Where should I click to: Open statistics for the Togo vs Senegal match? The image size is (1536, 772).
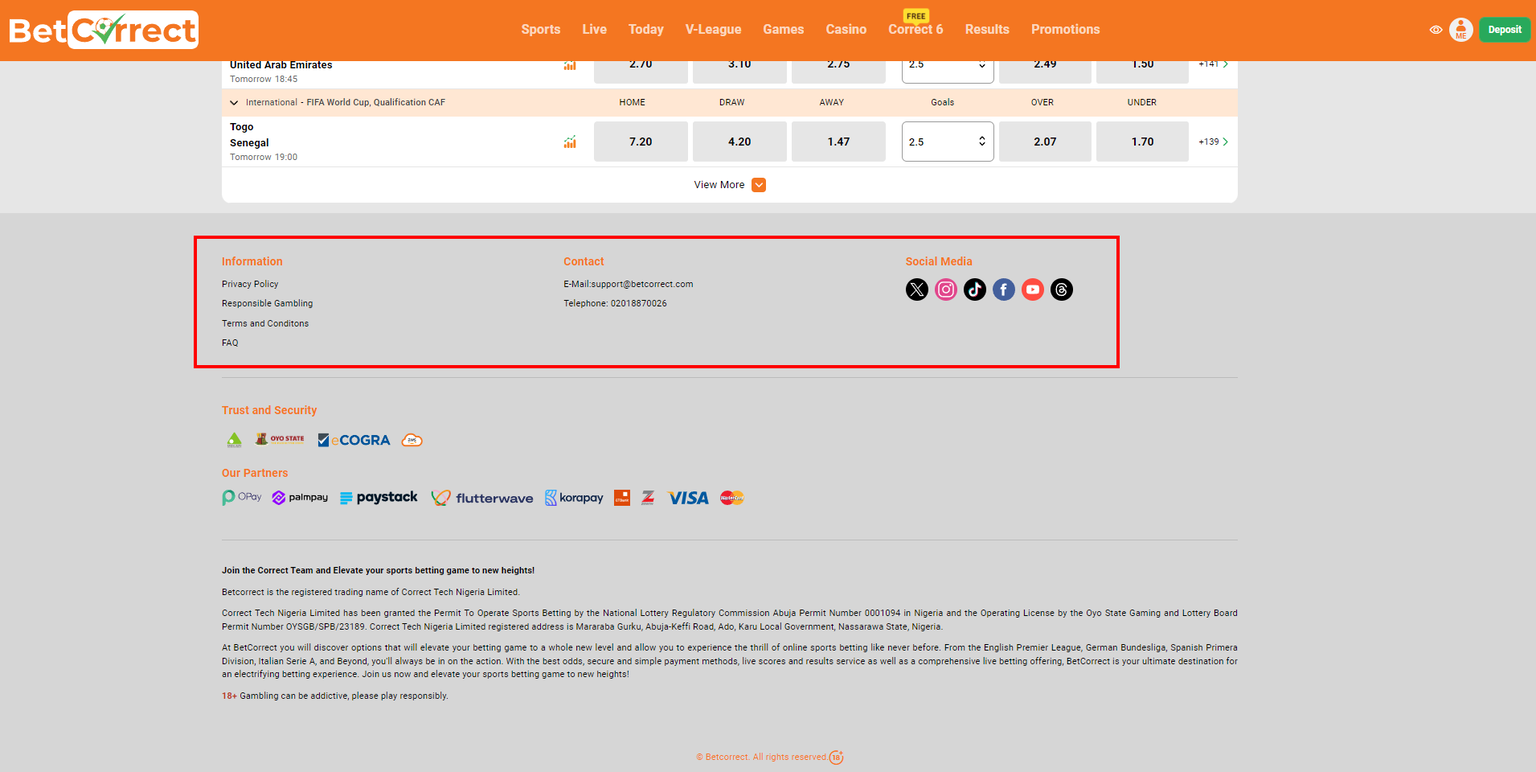[569, 142]
